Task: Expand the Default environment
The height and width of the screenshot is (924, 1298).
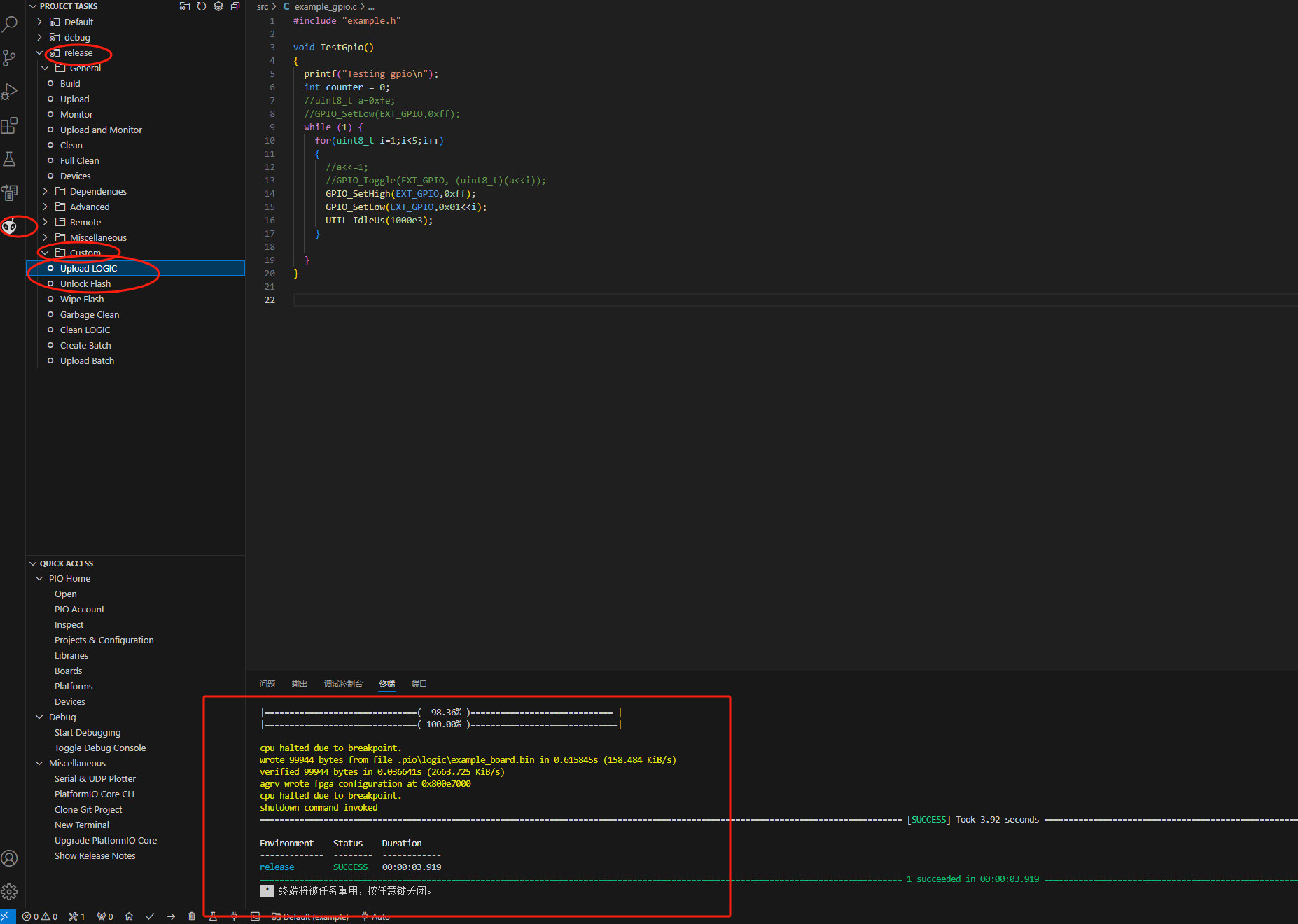Action: pyautogui.click(x=40, y=22)
